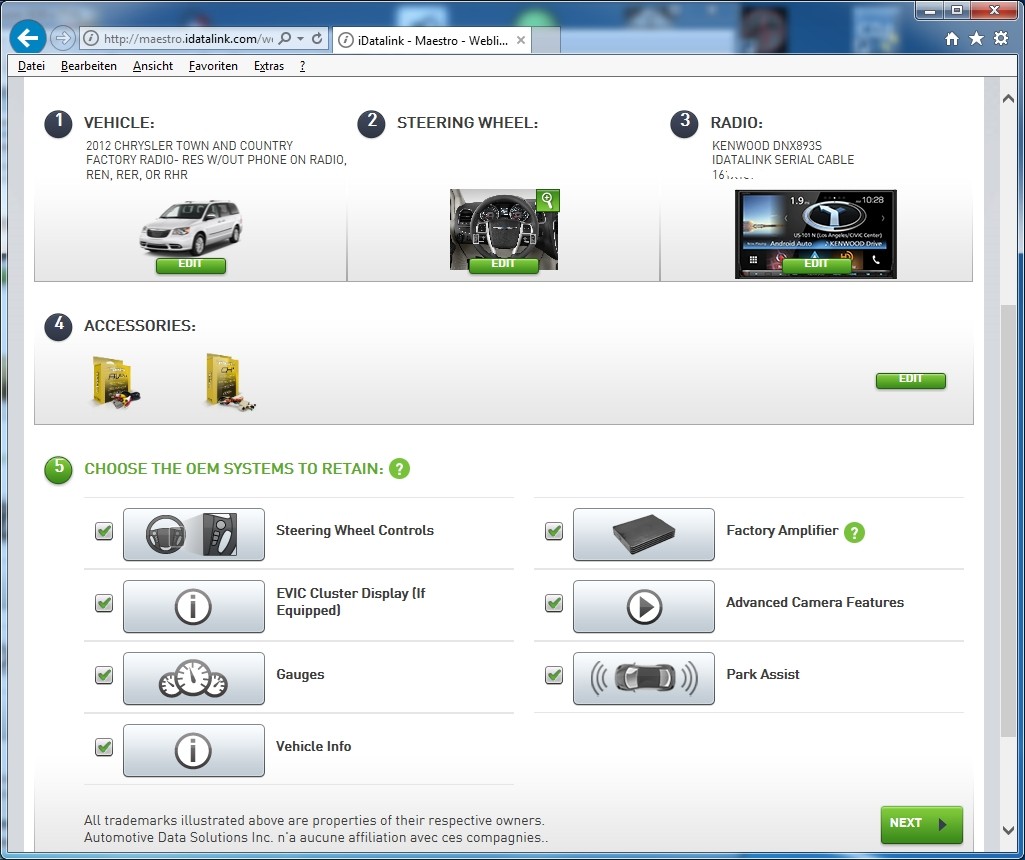Click the browser forward arrow button
Screen dimensions: 1025x860
63,39
